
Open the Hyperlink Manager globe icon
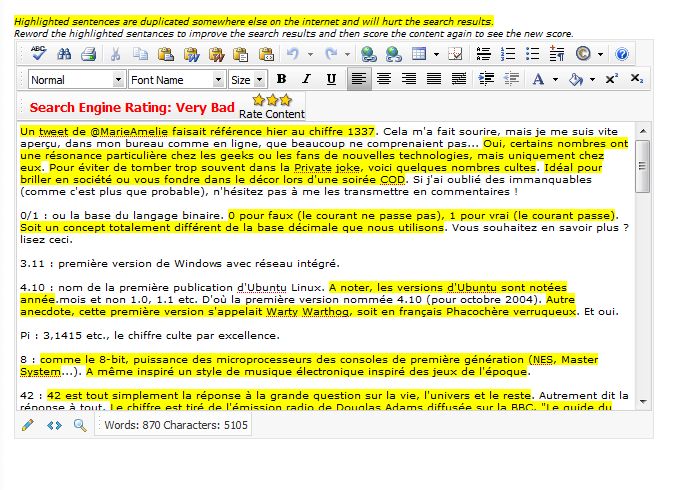coord(369,54)
